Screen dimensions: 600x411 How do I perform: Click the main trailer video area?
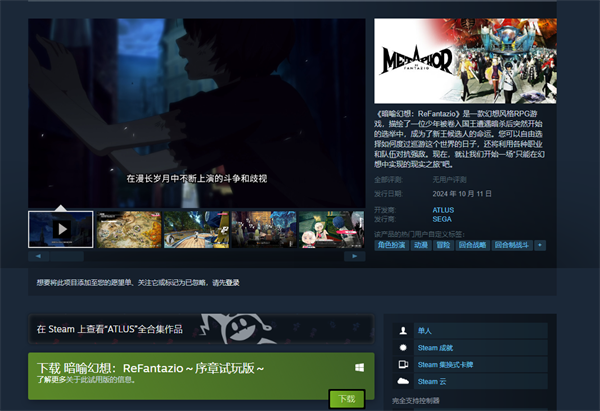(197, 113)
